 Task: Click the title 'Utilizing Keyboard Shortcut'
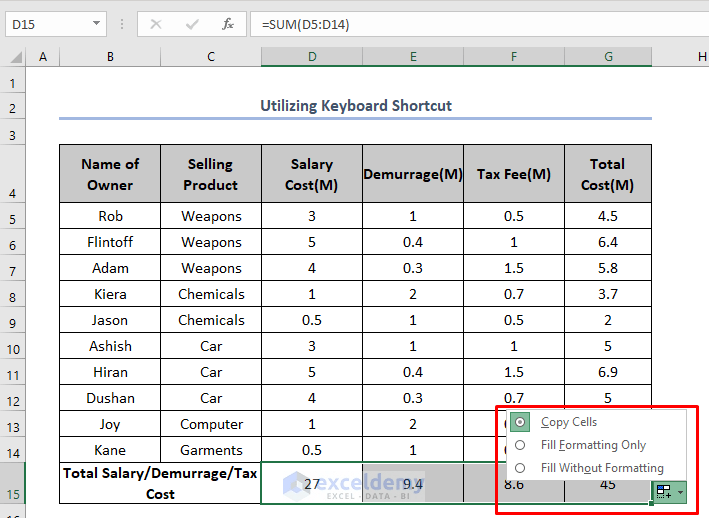356,105
